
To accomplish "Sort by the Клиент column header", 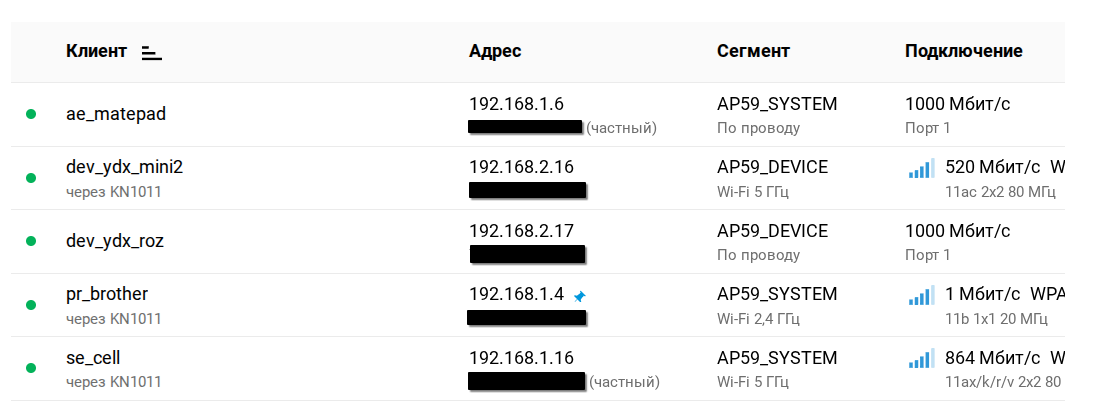I will [96, 51].
